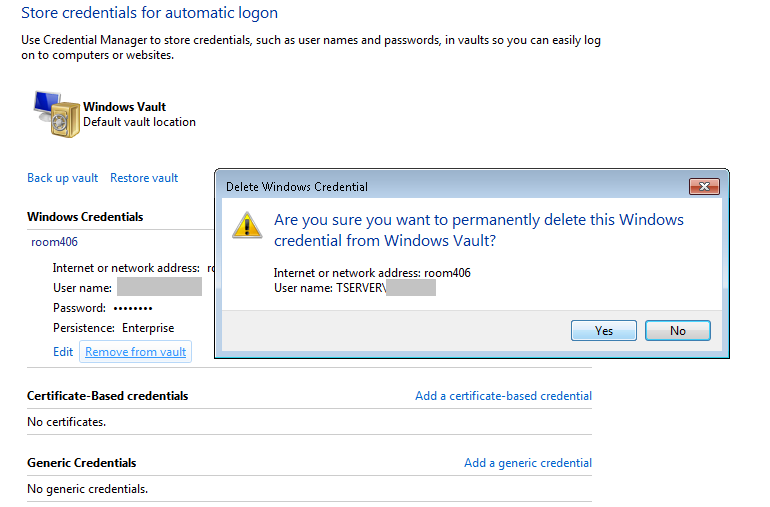Viewport: 770px width, 507px height.
Task: Add a certificate-based credential
Action: click(x=503, y=396)
